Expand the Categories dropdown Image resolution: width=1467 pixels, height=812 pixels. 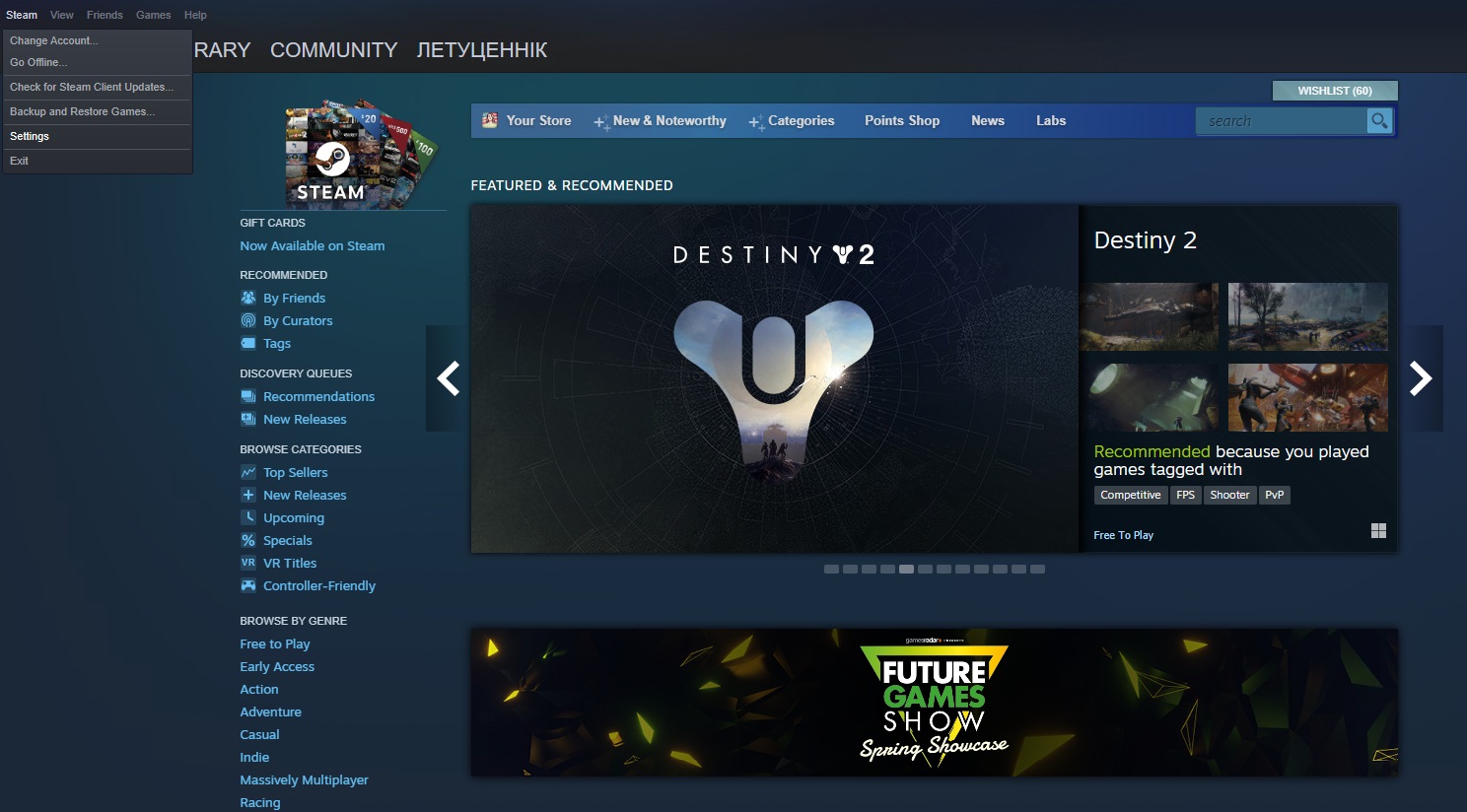tap(791, 121)
